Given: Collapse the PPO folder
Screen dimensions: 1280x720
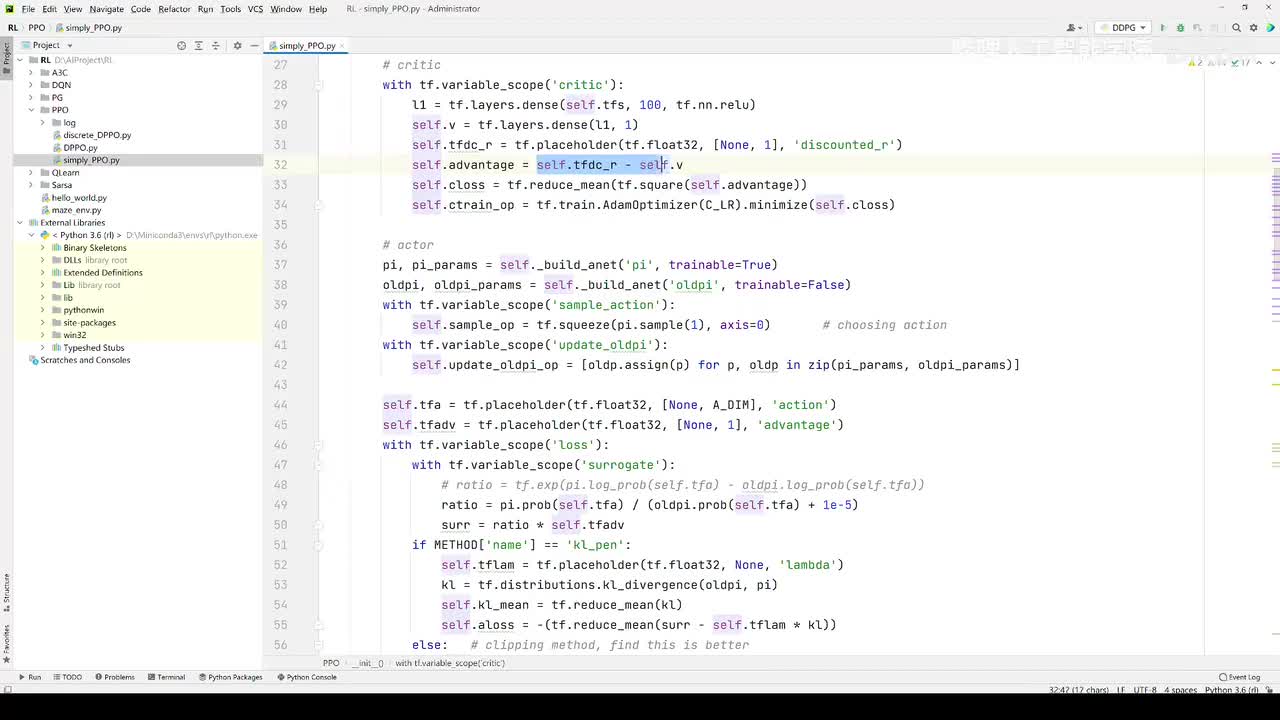Looking at the screenshot, I should 31,110.
